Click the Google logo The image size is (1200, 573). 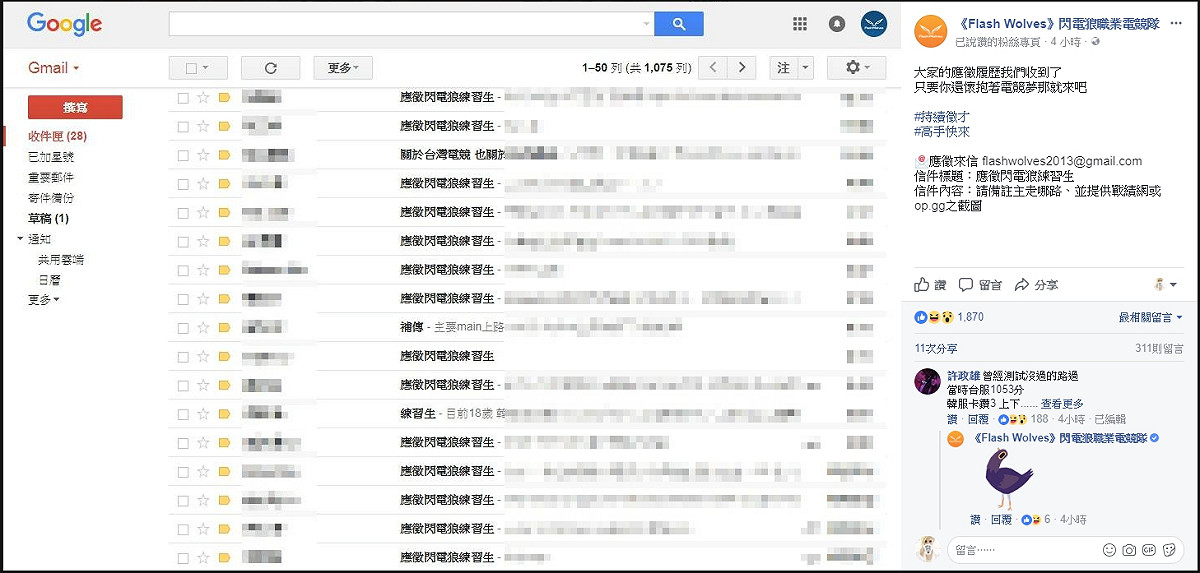pyautogui.click(x=64, y=24)
